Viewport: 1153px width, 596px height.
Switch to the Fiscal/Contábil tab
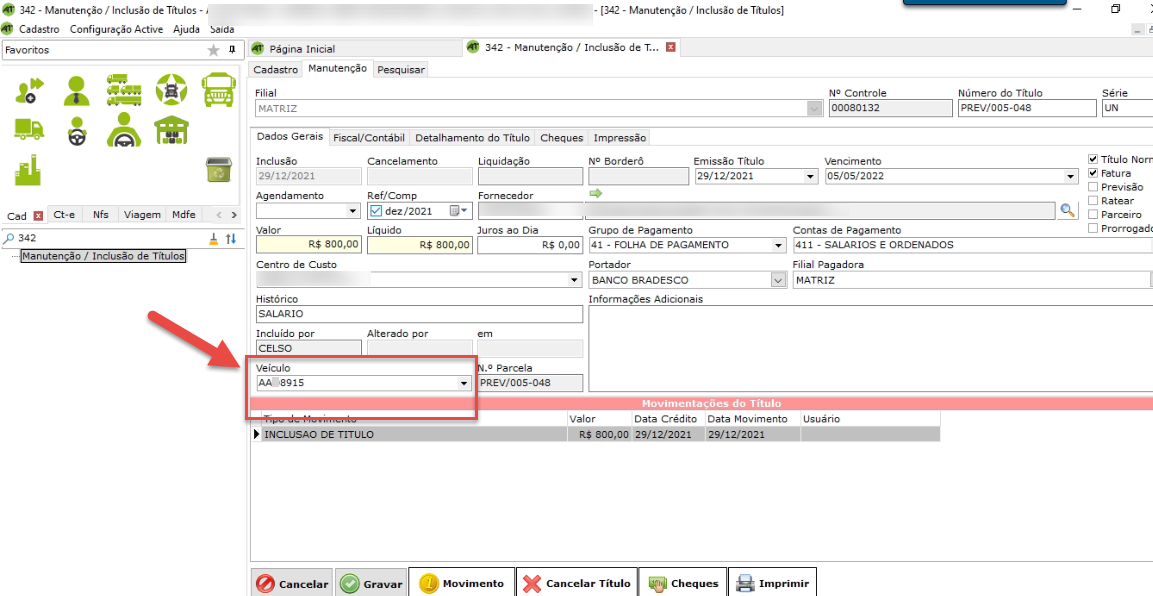tap(369, 138)
